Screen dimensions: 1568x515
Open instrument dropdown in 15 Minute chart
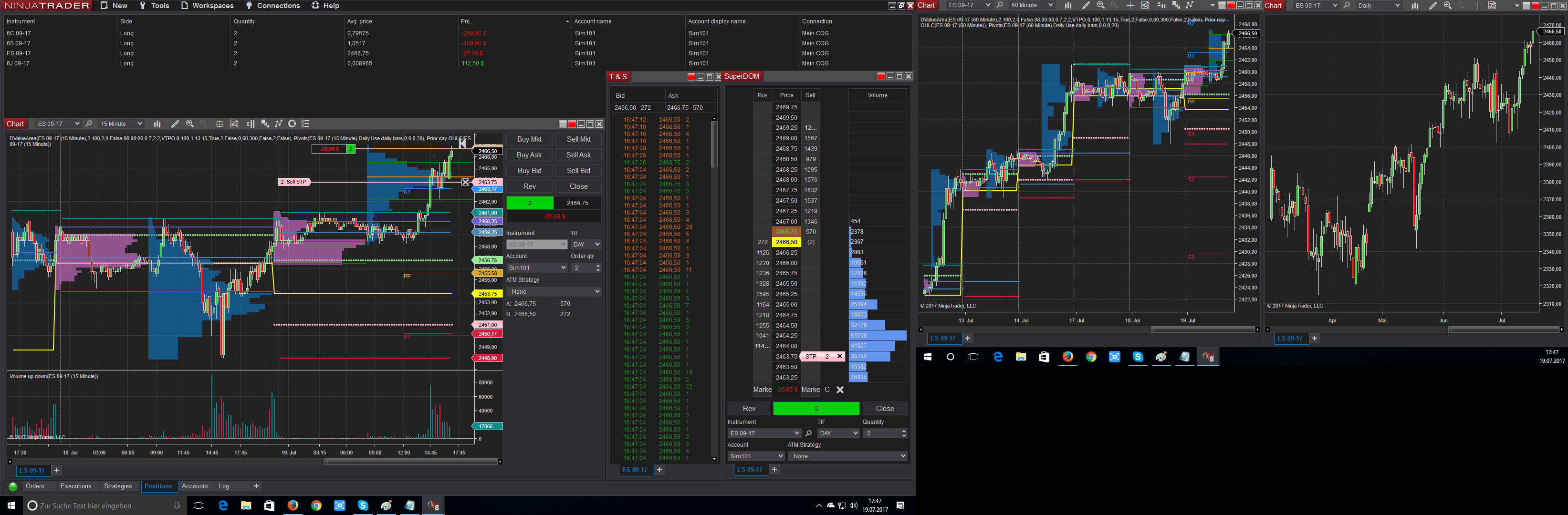[x=58, y=124]
